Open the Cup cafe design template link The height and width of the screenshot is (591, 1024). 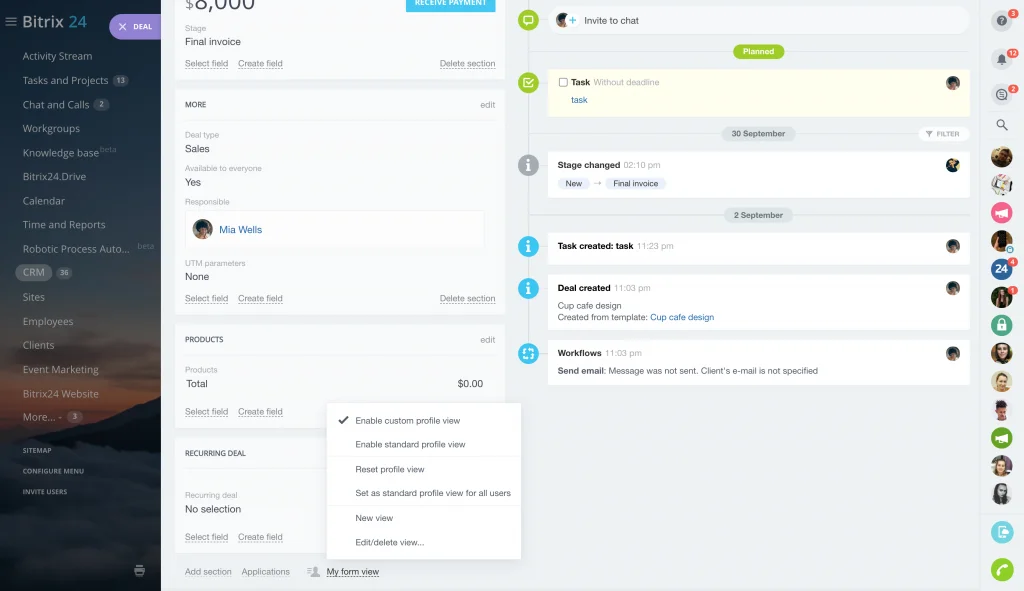681,317
